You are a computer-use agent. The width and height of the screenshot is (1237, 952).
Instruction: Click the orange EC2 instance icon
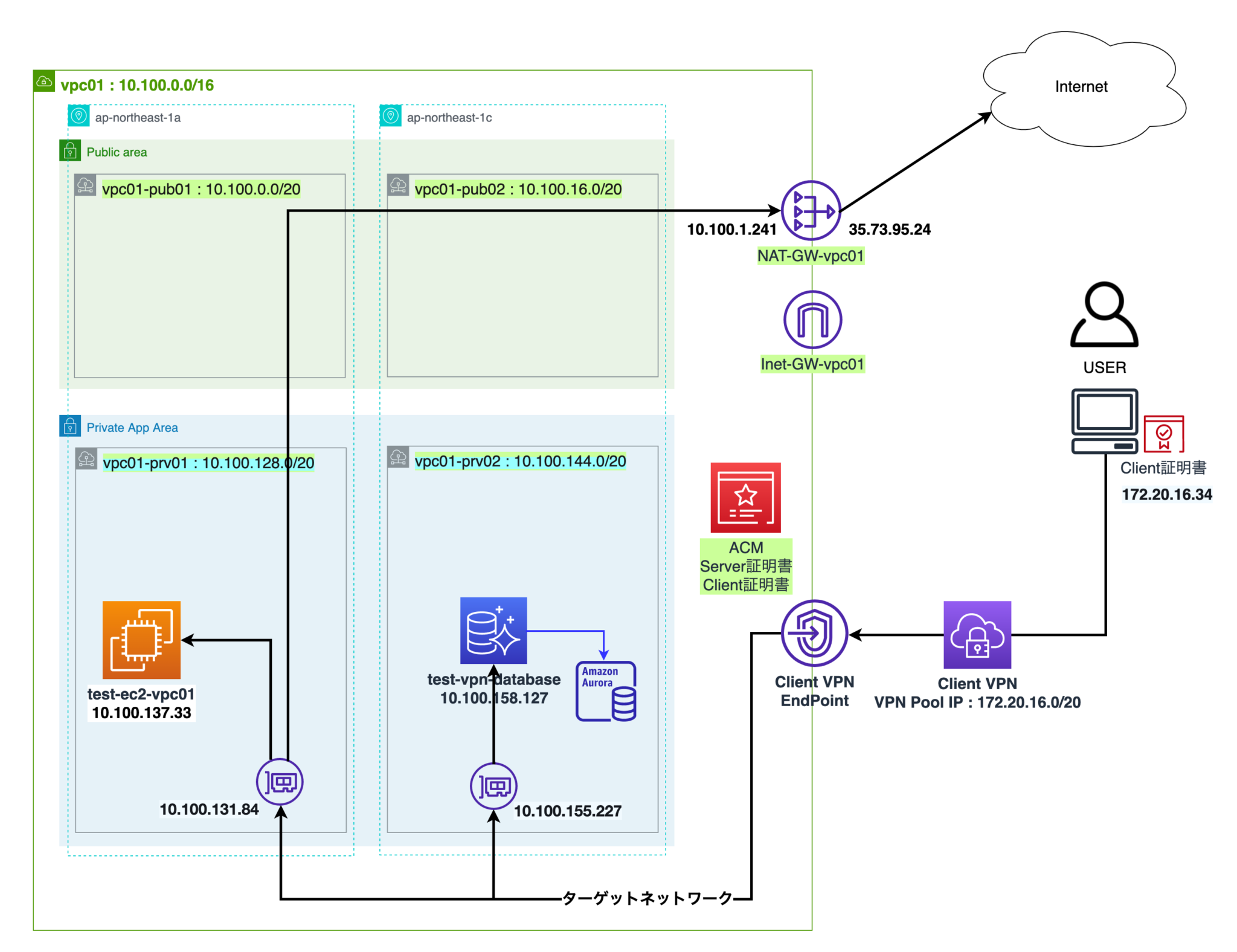coord(141,640)
